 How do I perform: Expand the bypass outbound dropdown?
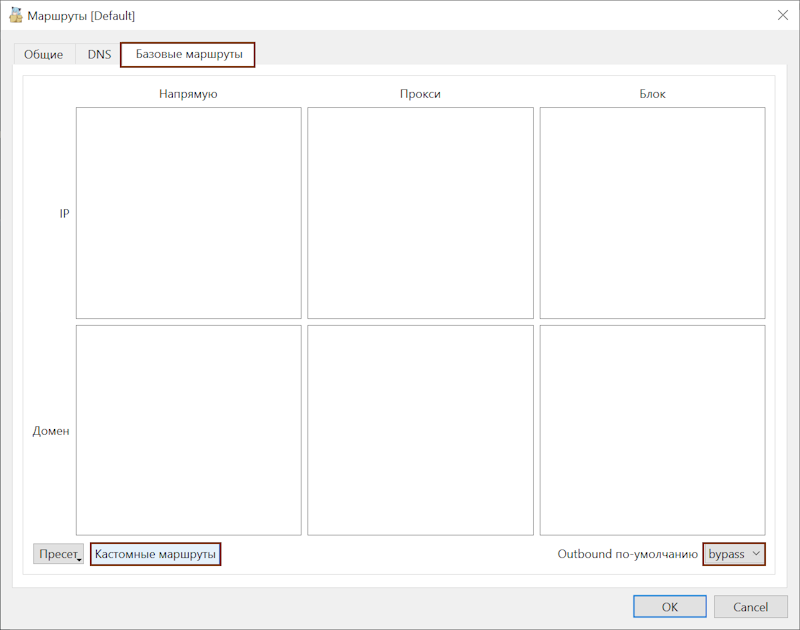click(734, 554)
